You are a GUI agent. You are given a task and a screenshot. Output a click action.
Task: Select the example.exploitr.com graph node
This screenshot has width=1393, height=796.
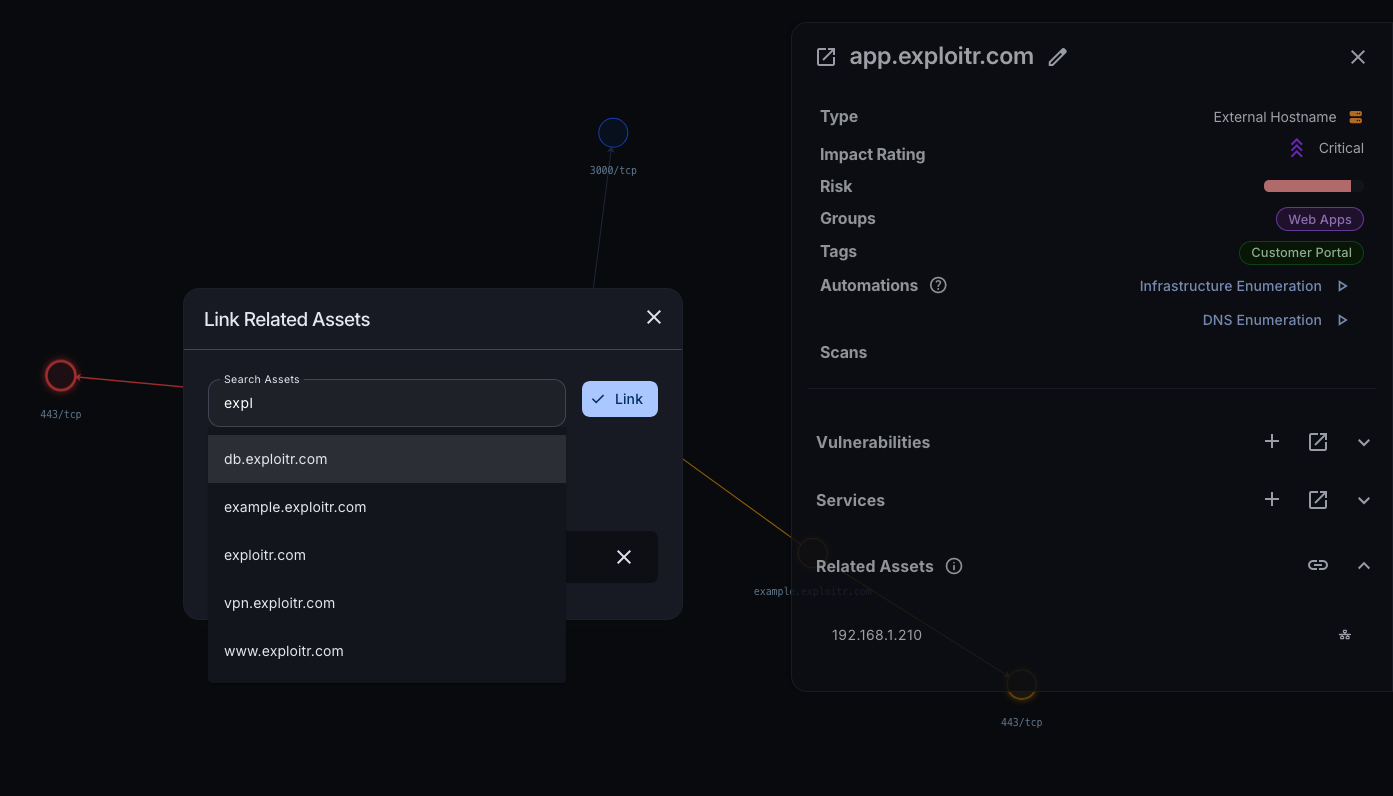(x=812, y=552)
